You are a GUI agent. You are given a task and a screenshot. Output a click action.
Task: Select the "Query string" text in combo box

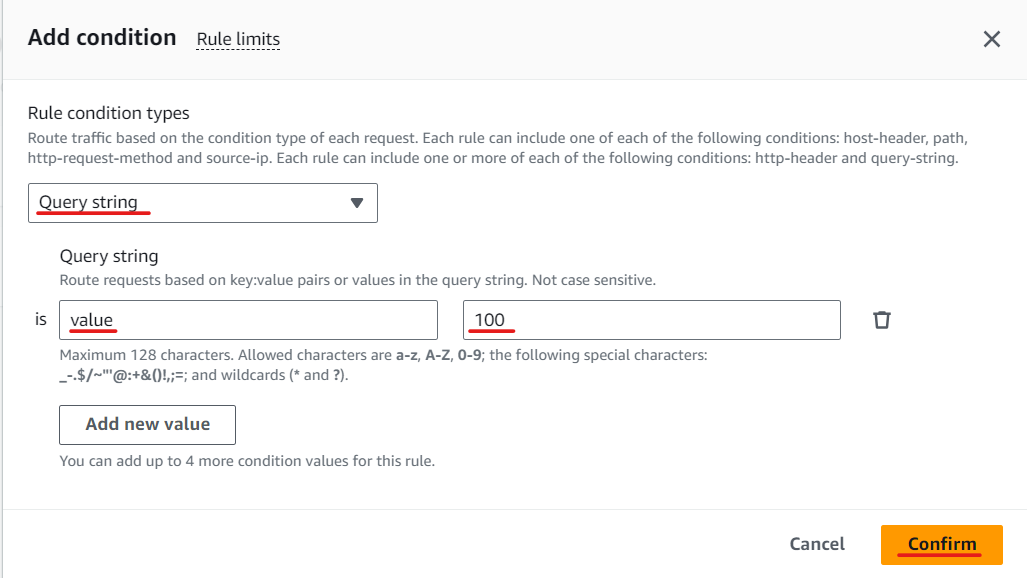(88, 202)
